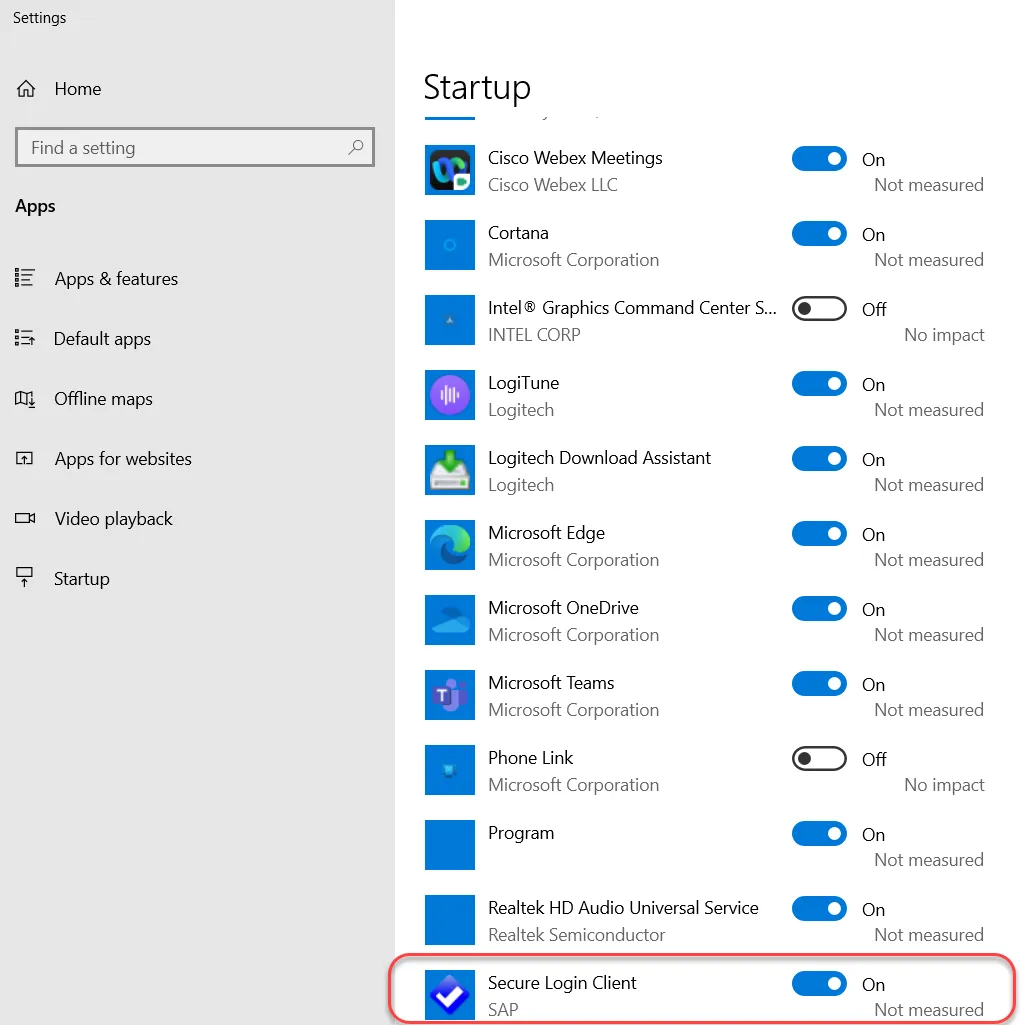Click the search magnifier icon
1026x1025 pixels.
355,147
